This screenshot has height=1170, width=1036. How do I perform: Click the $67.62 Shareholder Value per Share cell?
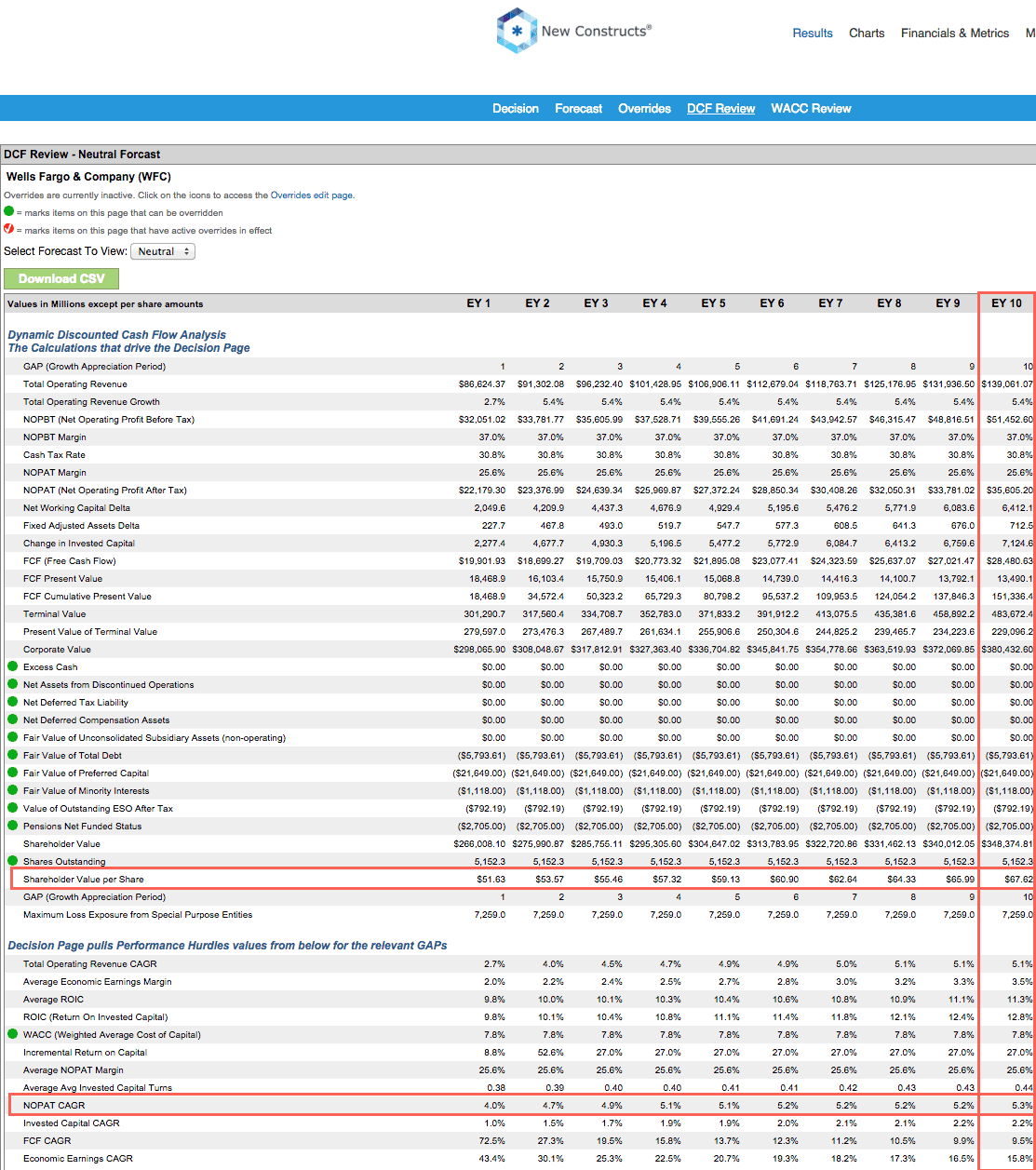pos(1018,879)
